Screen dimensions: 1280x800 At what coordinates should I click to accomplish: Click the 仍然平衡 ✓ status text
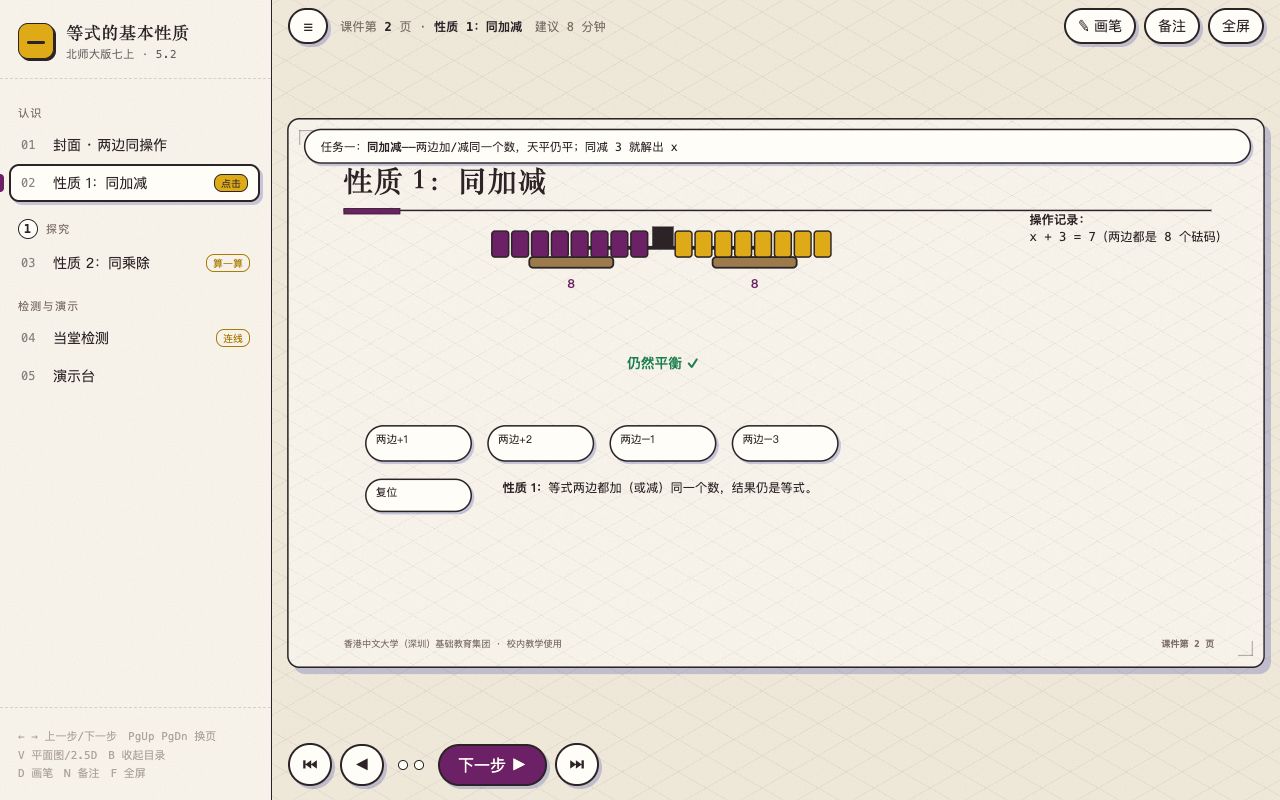point(663,363)
